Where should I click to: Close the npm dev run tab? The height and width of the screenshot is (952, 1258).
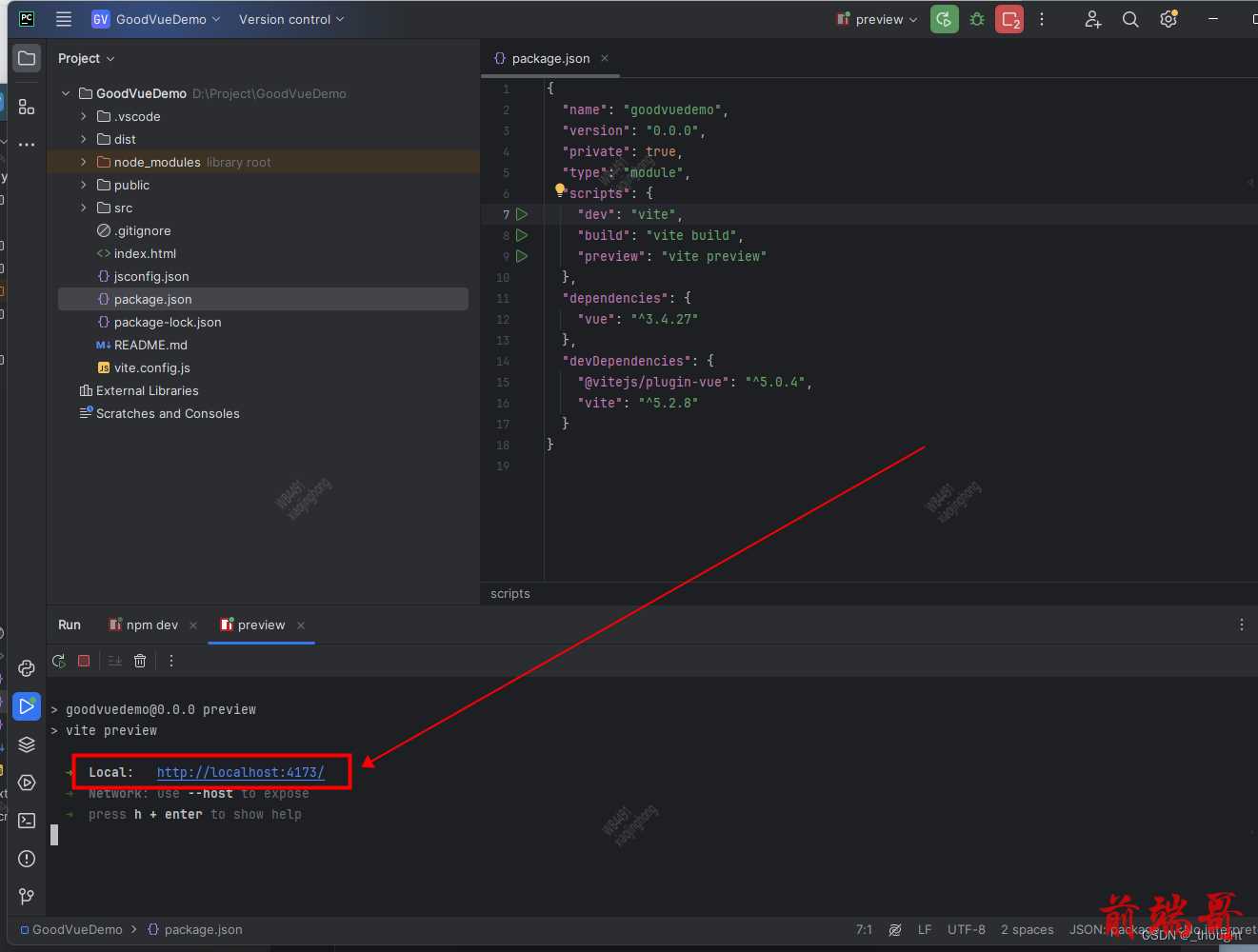[193, 625]
